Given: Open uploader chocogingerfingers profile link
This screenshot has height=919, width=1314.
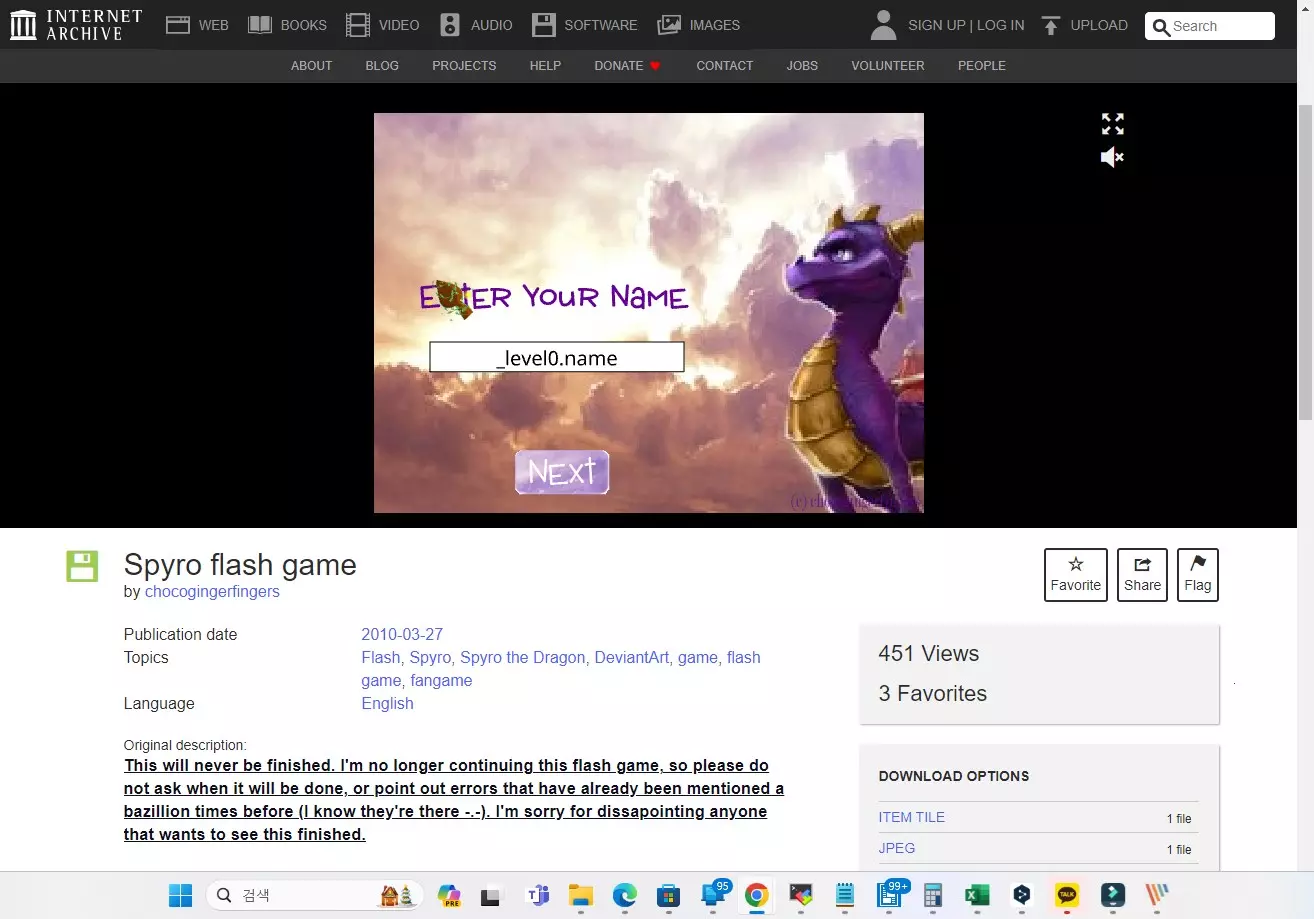Looking at the screenshot, I should [x=212, y=591].
